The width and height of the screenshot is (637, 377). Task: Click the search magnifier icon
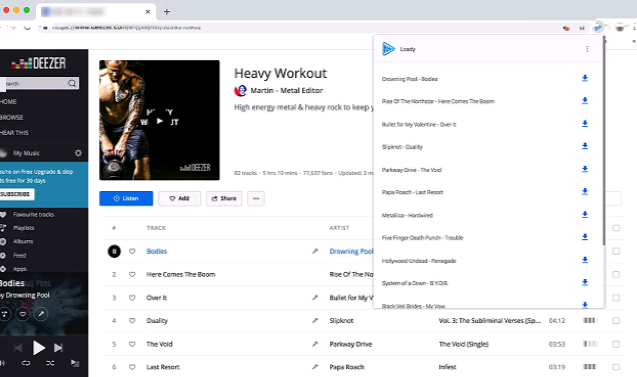(x=72, y=83)
